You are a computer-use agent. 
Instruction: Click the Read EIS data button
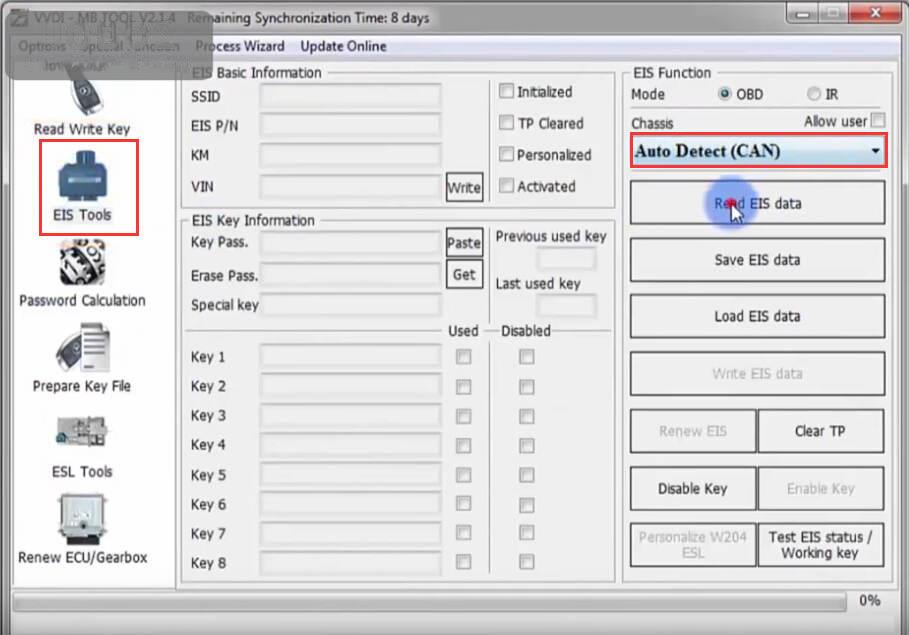[758, 203]
